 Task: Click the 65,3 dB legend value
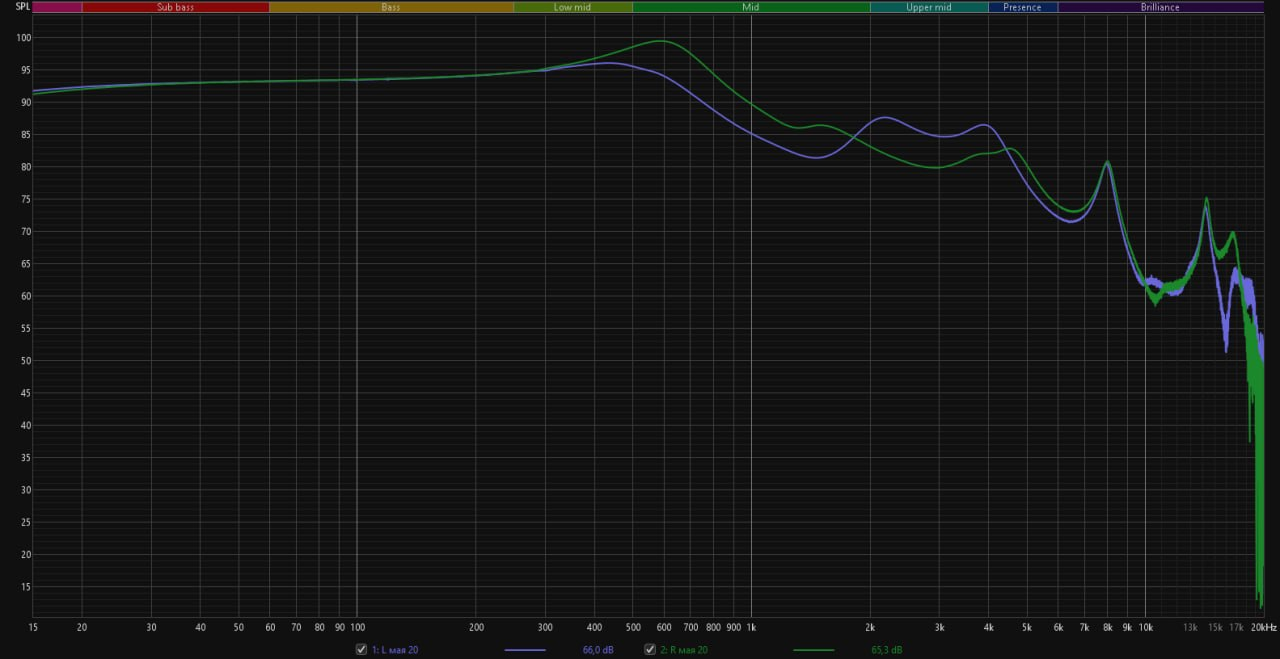pyautogui.click(x=886, y=650)
